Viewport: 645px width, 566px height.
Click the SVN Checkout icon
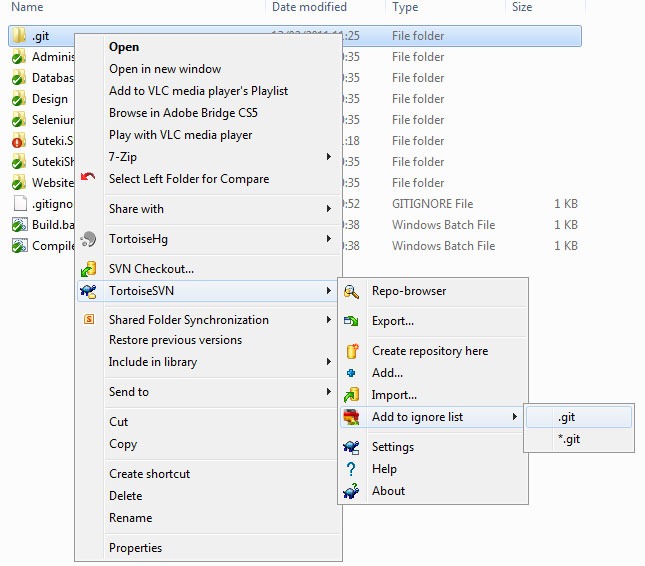click(88, 269)
